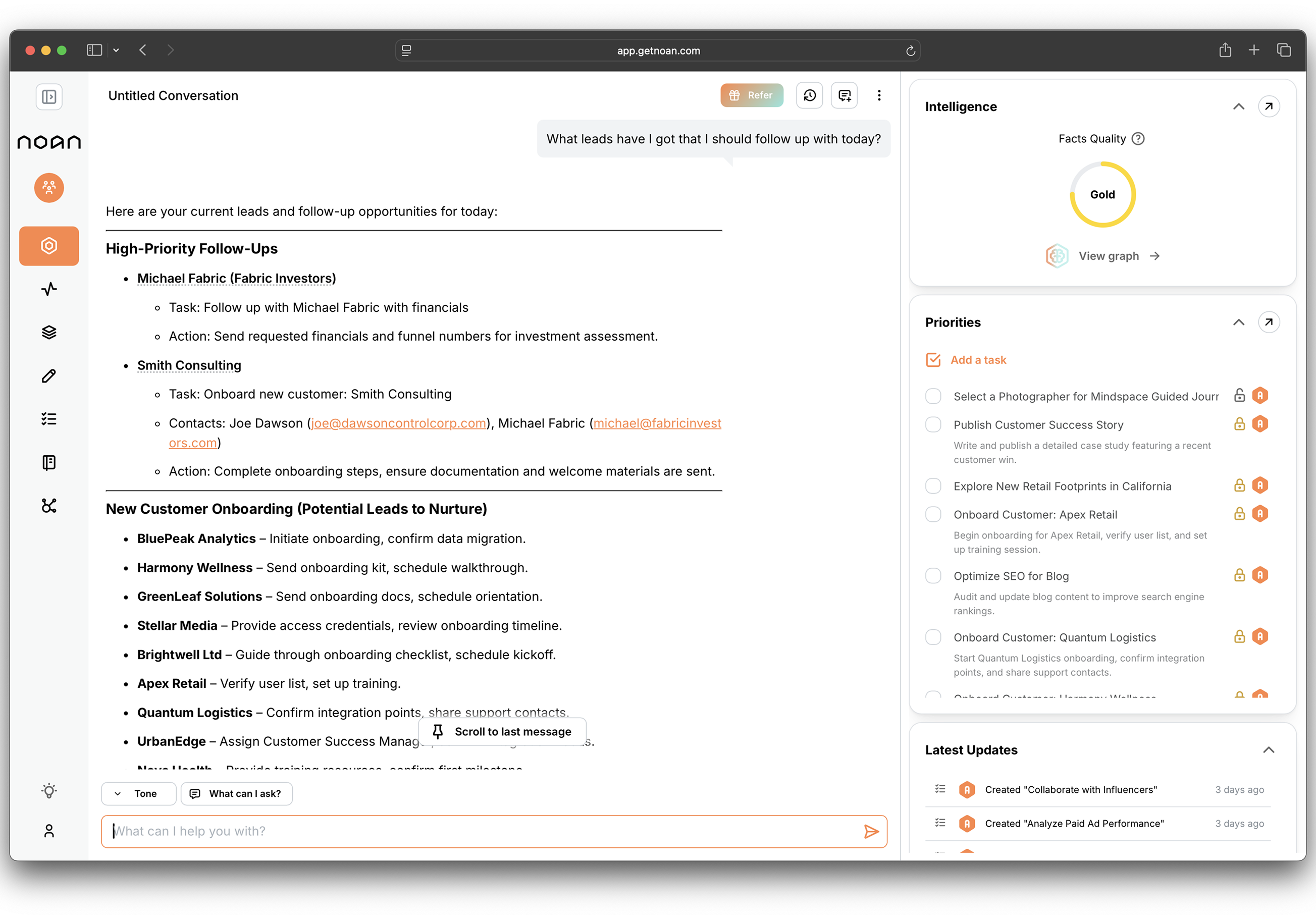Open the pencil edit icon in sidebar

pos(49,376)
